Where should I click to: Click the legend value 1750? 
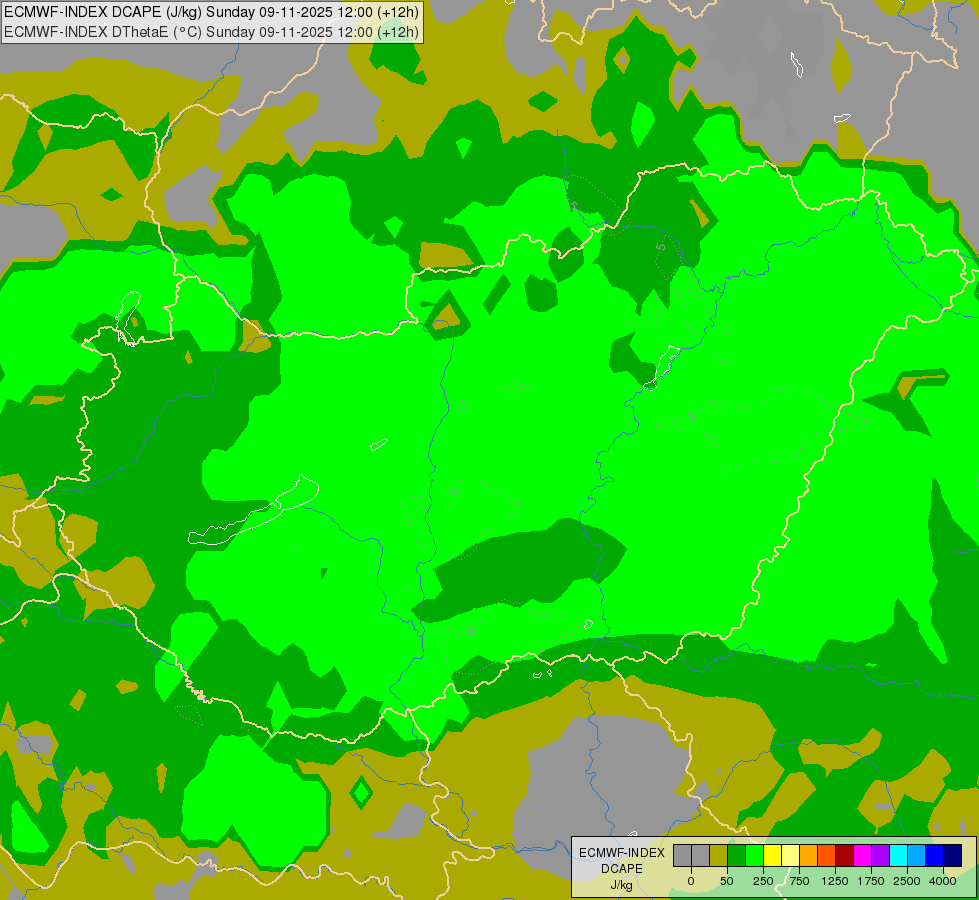(871, 881)
